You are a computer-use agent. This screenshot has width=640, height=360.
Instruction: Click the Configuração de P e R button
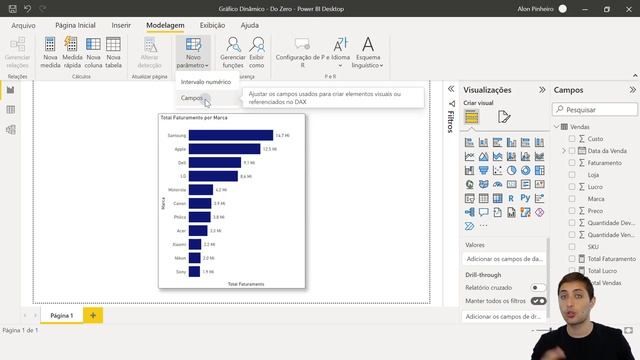pos(302,53)
